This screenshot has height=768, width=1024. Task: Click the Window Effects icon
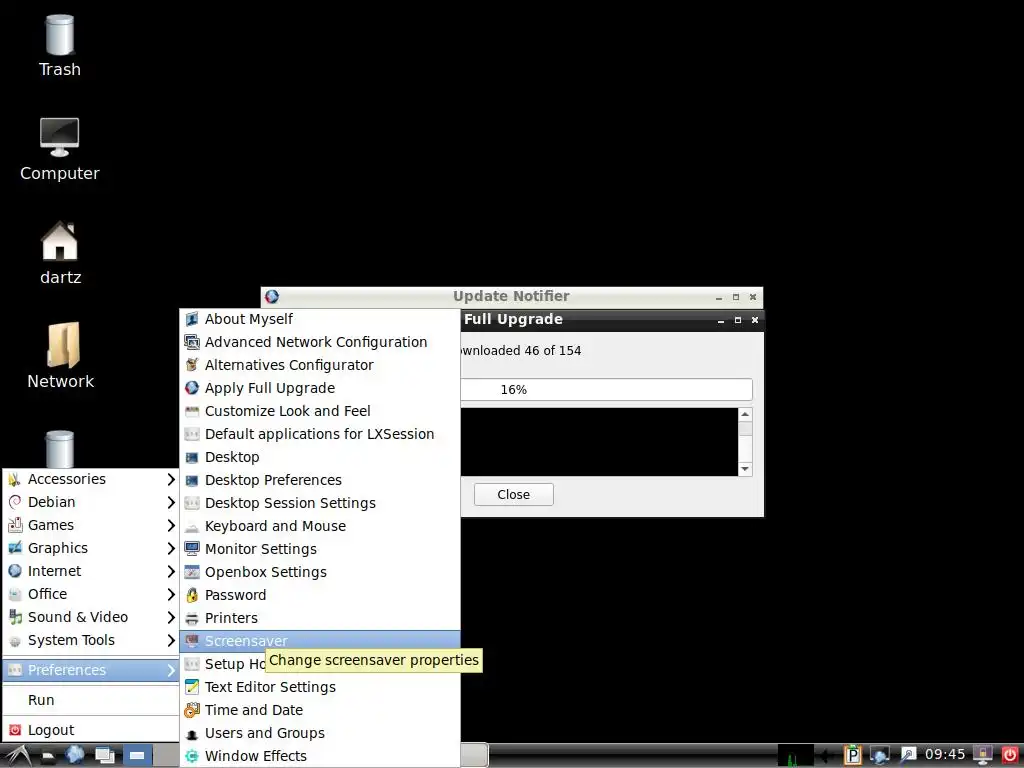click(x=191, y=756)
